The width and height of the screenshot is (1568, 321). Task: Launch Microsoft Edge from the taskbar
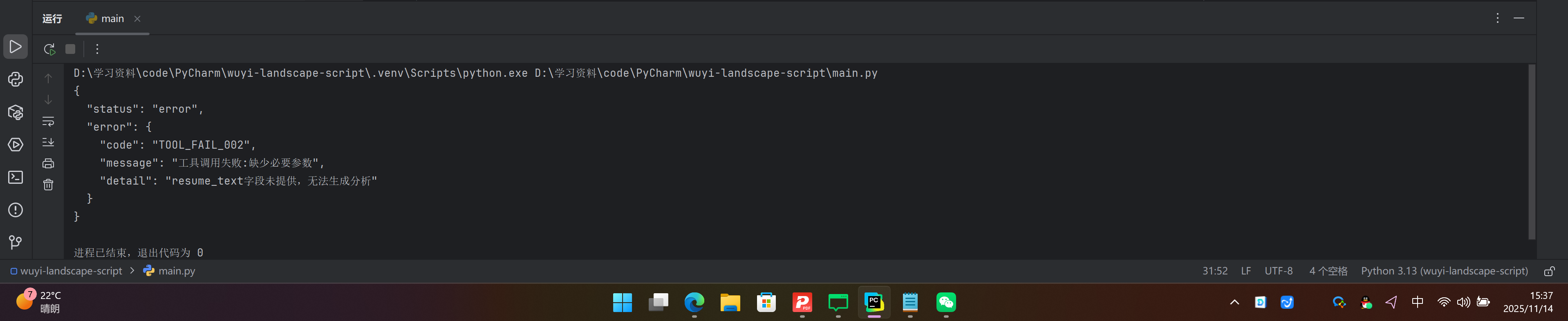[x=694, y=302]
